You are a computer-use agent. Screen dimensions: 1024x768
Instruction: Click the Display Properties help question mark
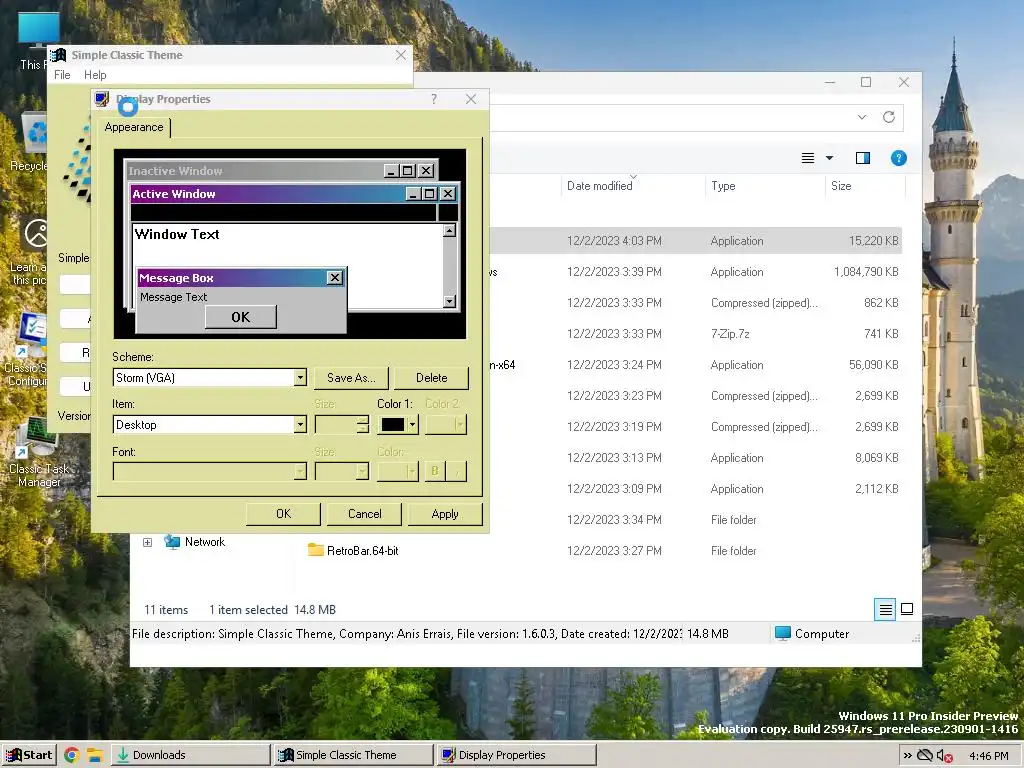tap(434, 99)
